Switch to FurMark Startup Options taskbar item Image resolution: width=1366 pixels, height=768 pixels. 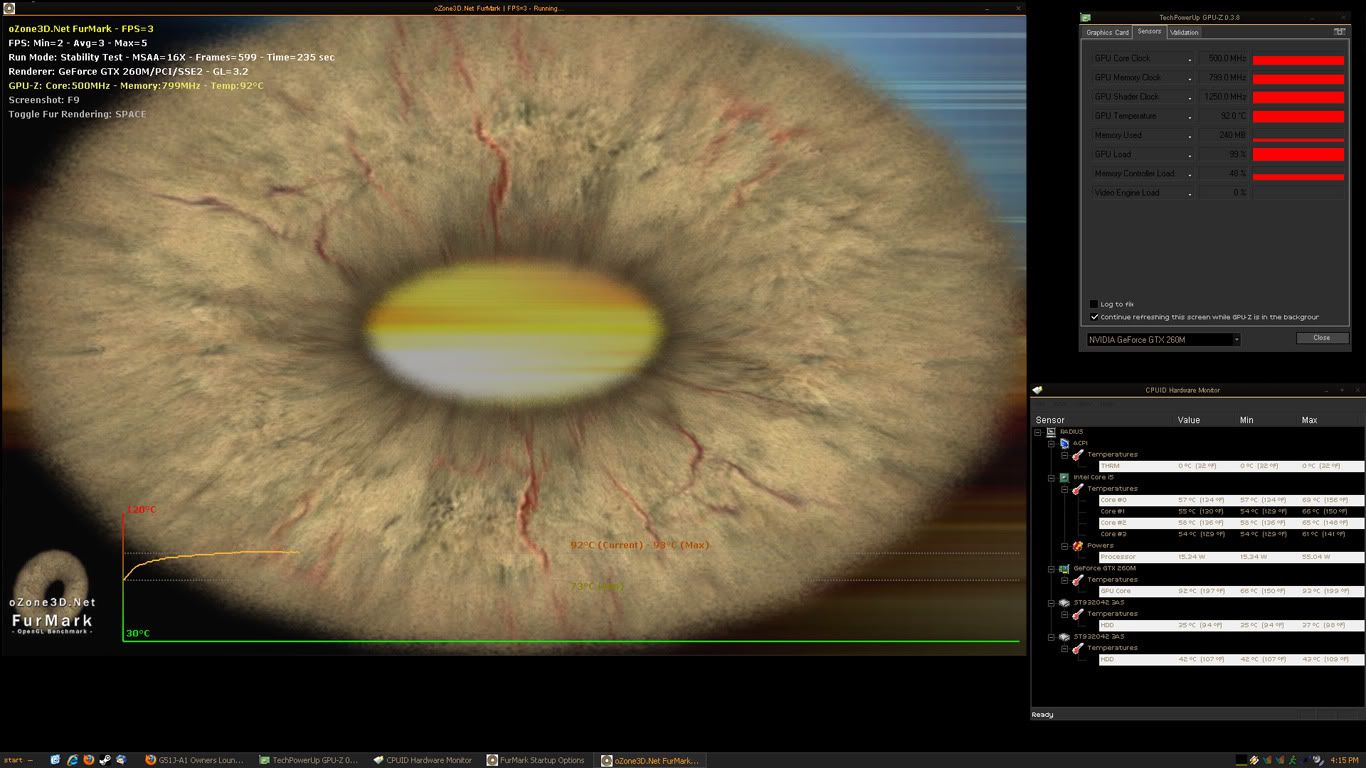tap(538, 760)
